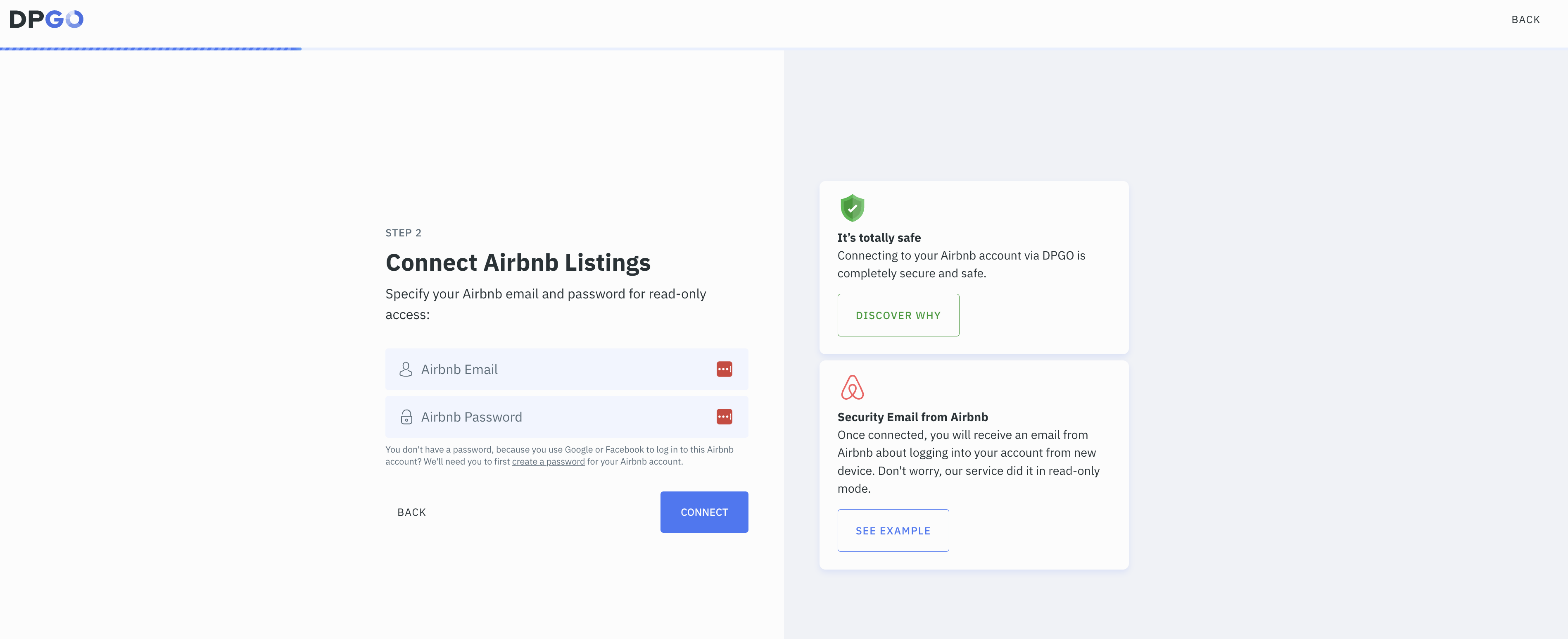
Task: Click the Airbnb Password input field
Action: point(566,416)
